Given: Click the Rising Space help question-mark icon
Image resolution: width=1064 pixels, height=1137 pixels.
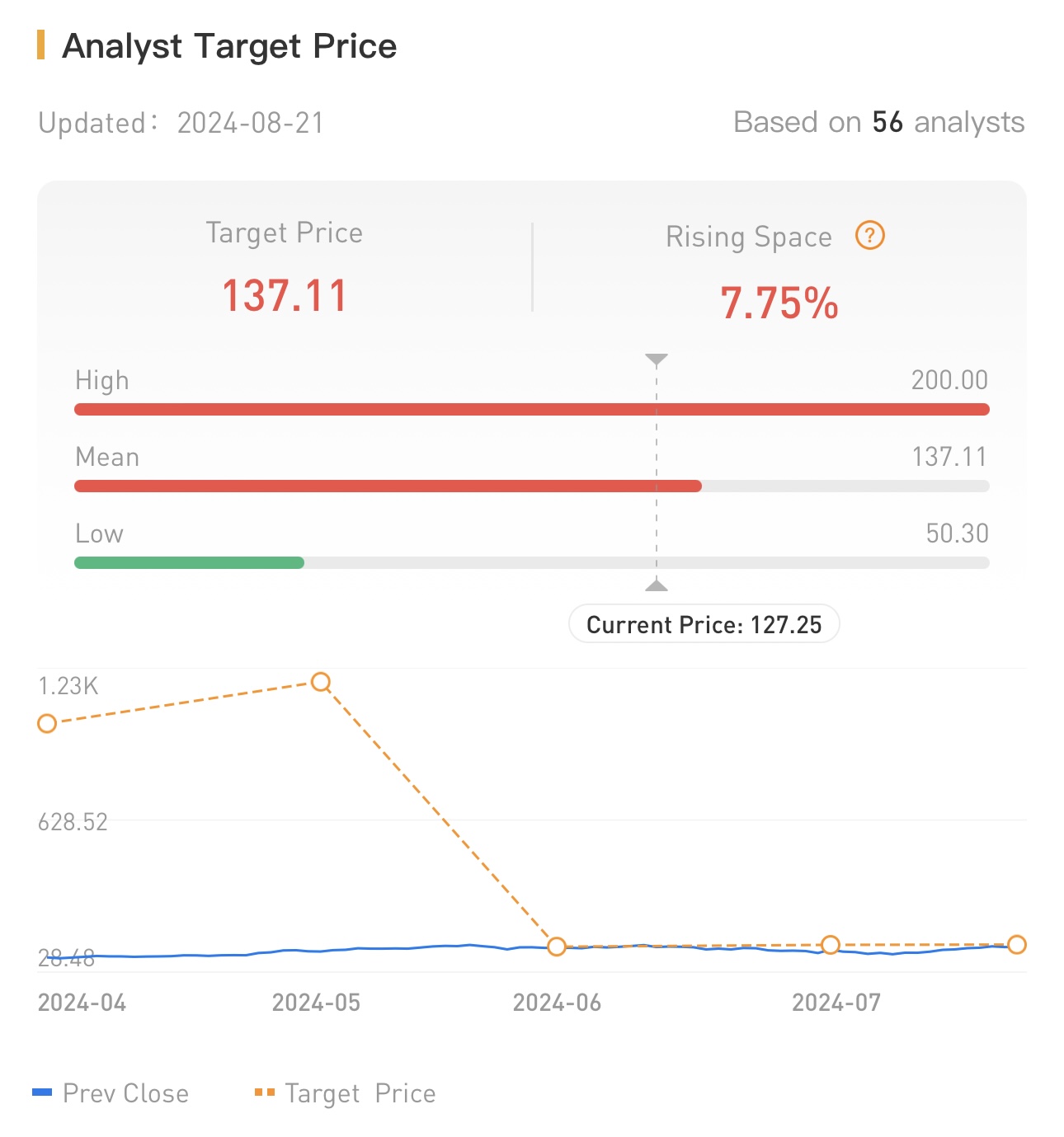Looking at the screenshot, I should click(x=869, y=236).
